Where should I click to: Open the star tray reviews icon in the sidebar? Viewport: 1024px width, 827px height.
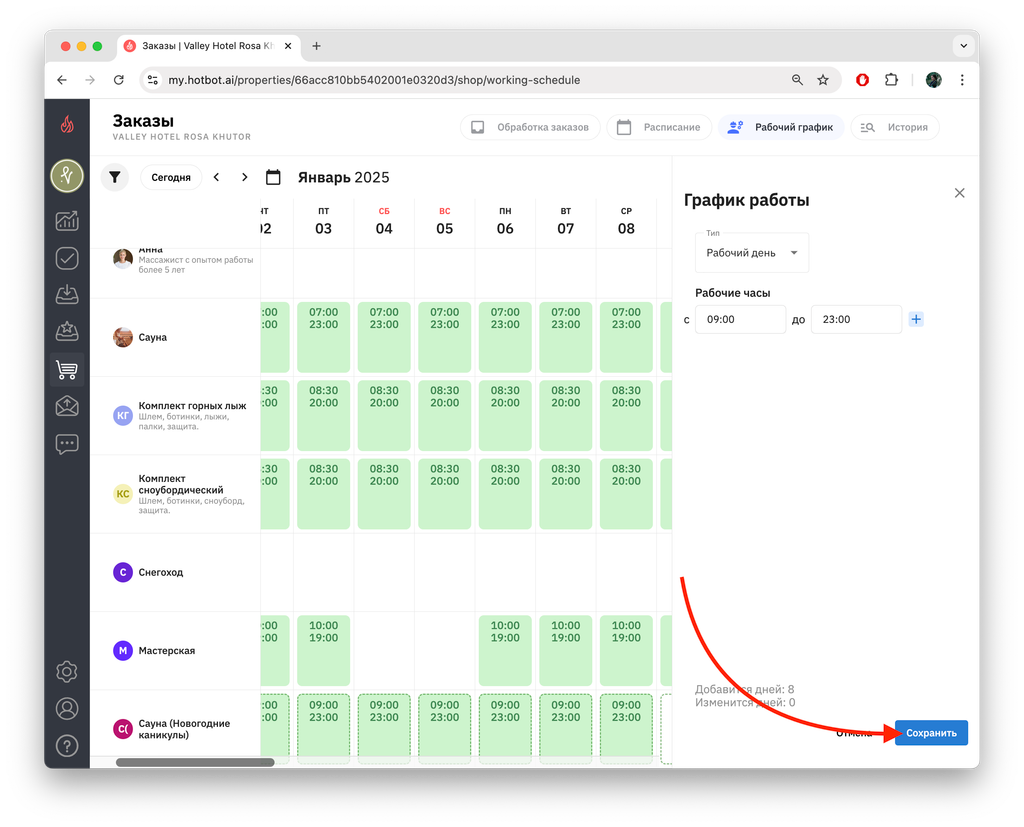pyautogui.click(x=67, y=331)
